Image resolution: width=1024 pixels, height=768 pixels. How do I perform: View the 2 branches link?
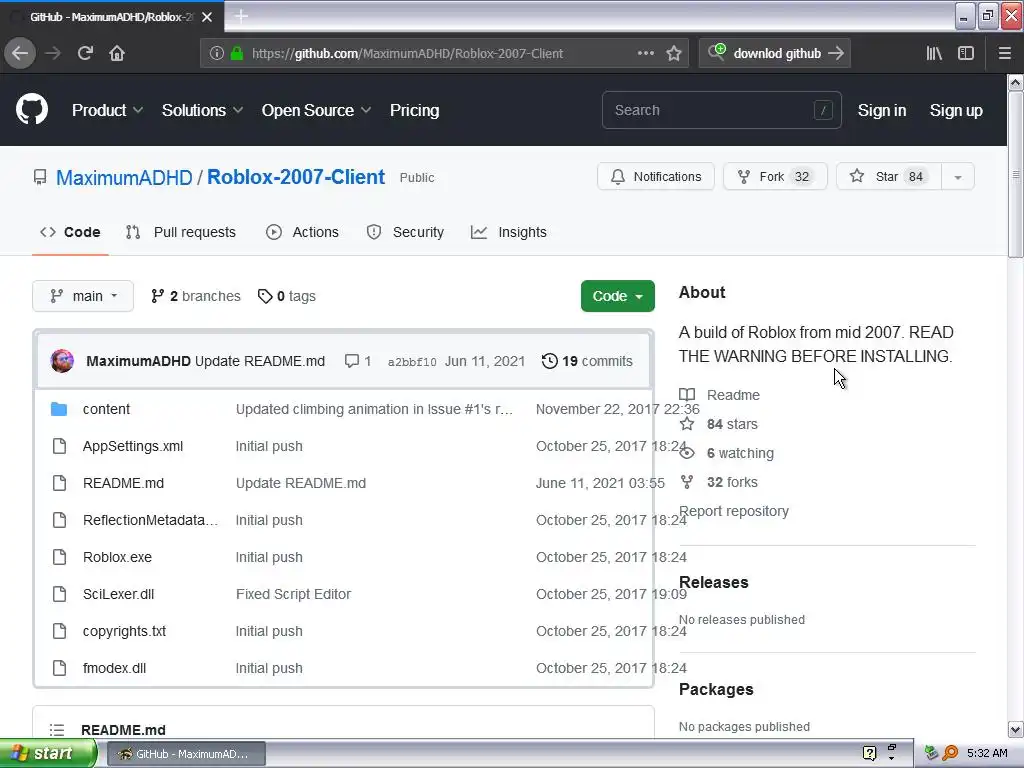195,296
